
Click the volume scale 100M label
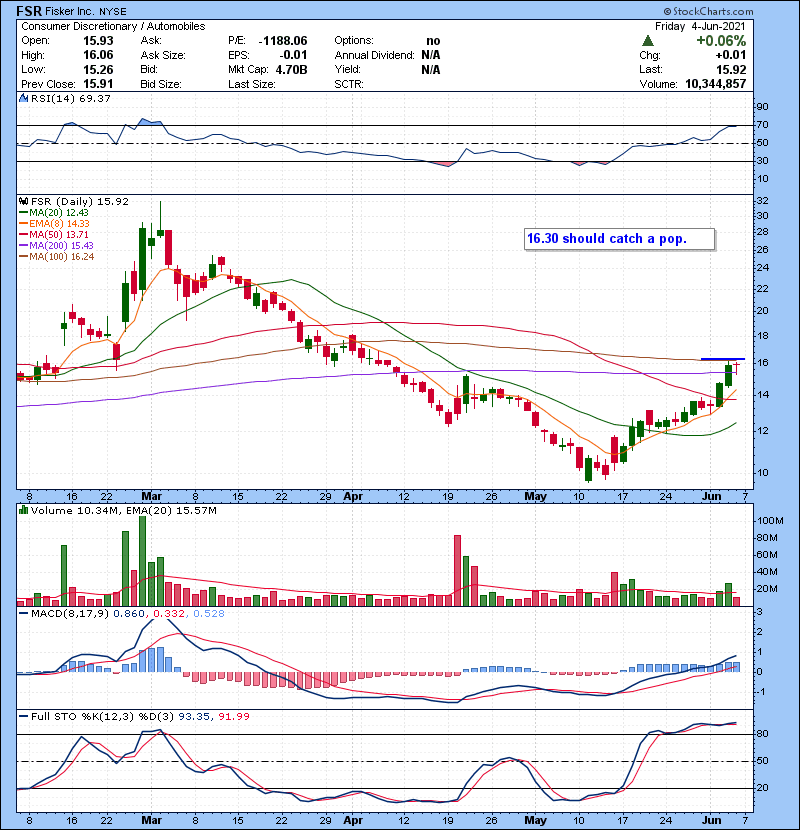pos(770,520)
